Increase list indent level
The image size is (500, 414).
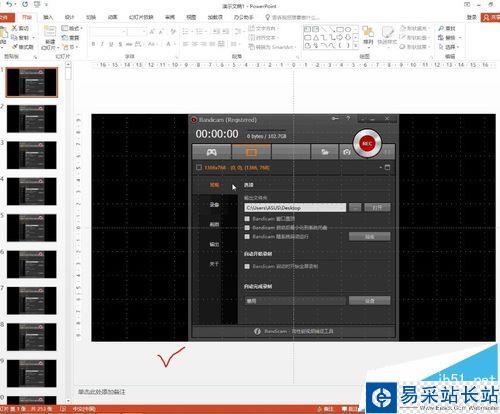tap(226, 32)
